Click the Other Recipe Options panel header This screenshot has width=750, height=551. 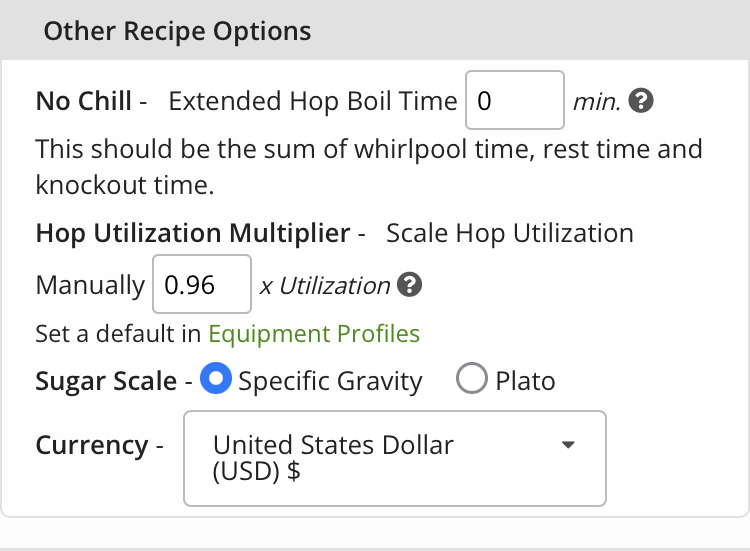point(177,31)
